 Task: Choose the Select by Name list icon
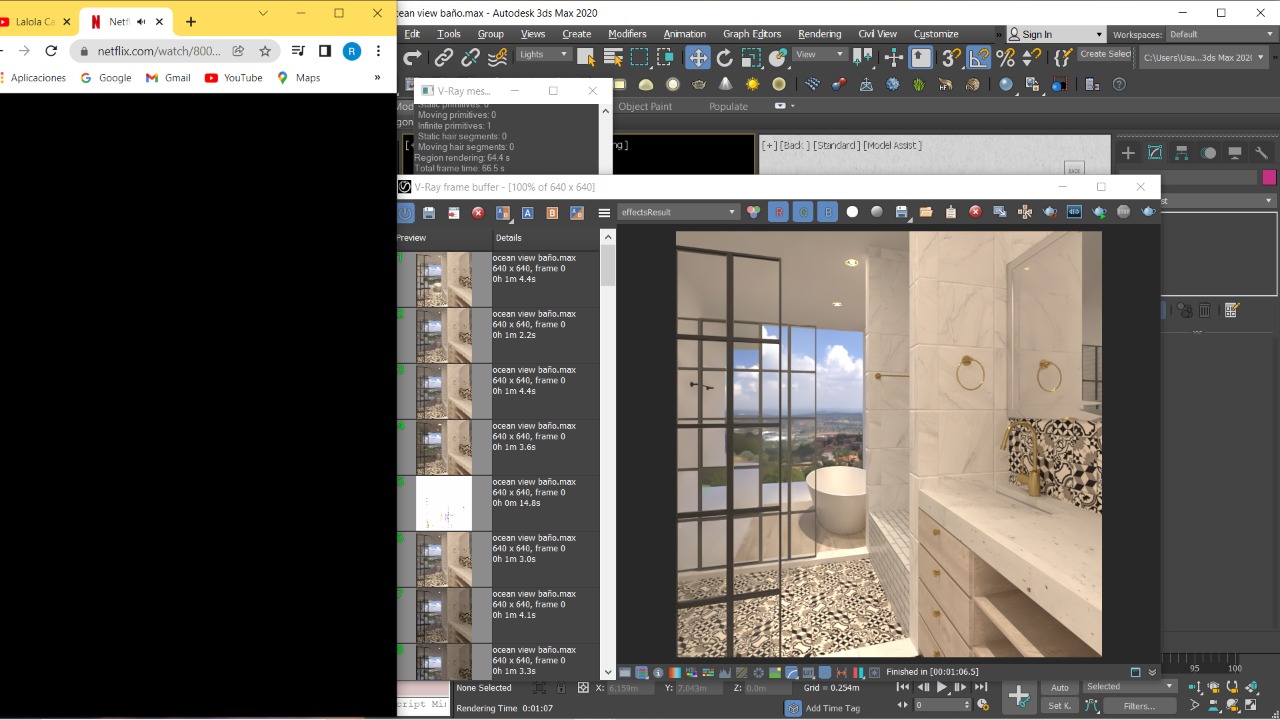(613, 58)
